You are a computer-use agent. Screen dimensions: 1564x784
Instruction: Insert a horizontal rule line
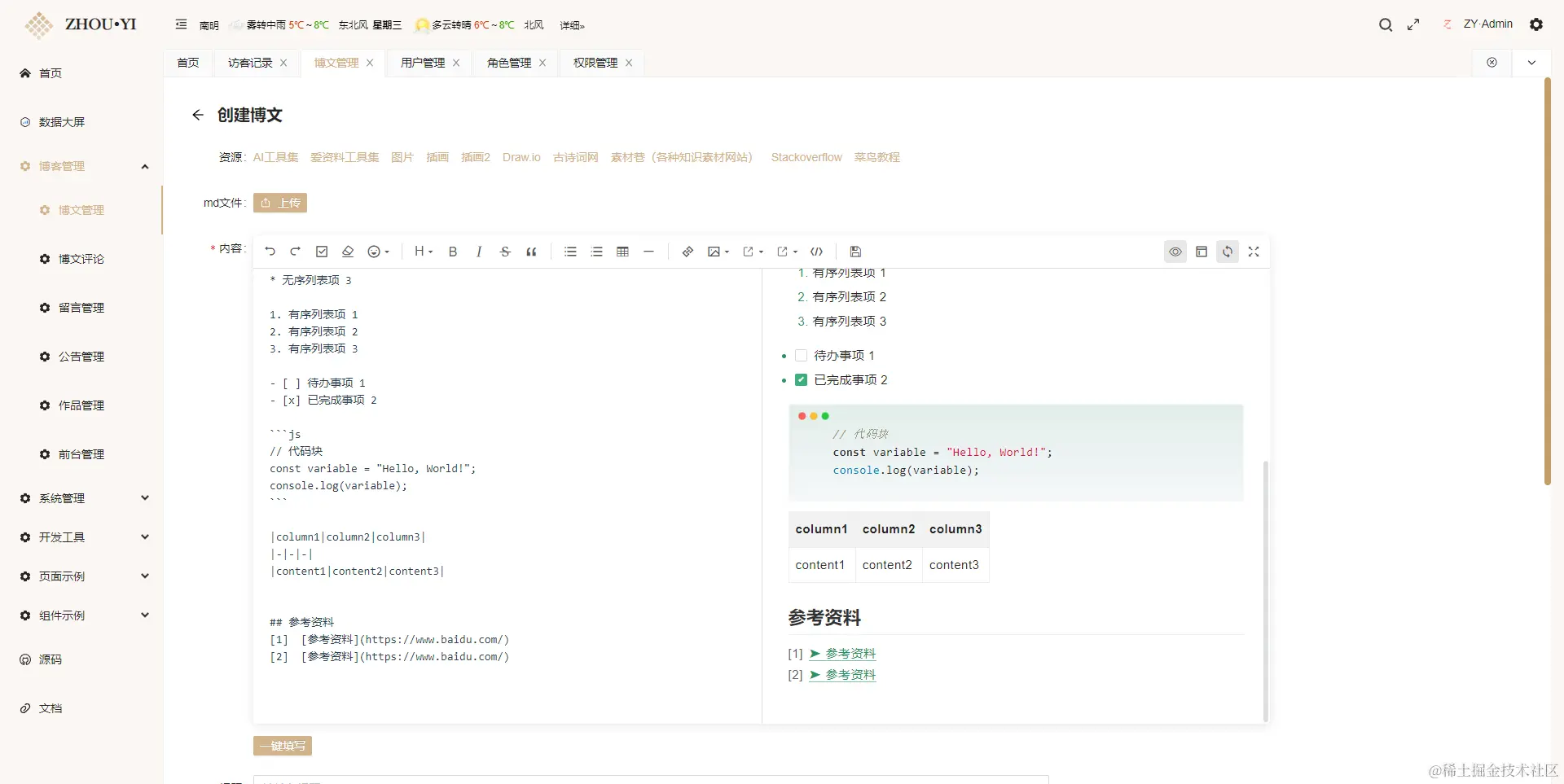[648, 252]
